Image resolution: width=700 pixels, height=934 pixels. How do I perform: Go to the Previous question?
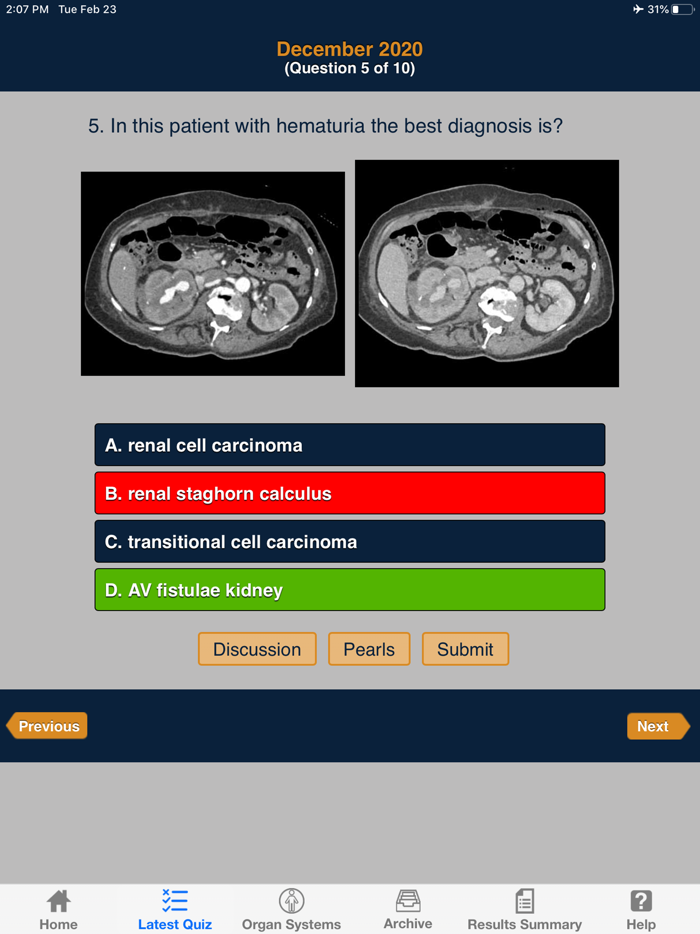click(48, 726)
